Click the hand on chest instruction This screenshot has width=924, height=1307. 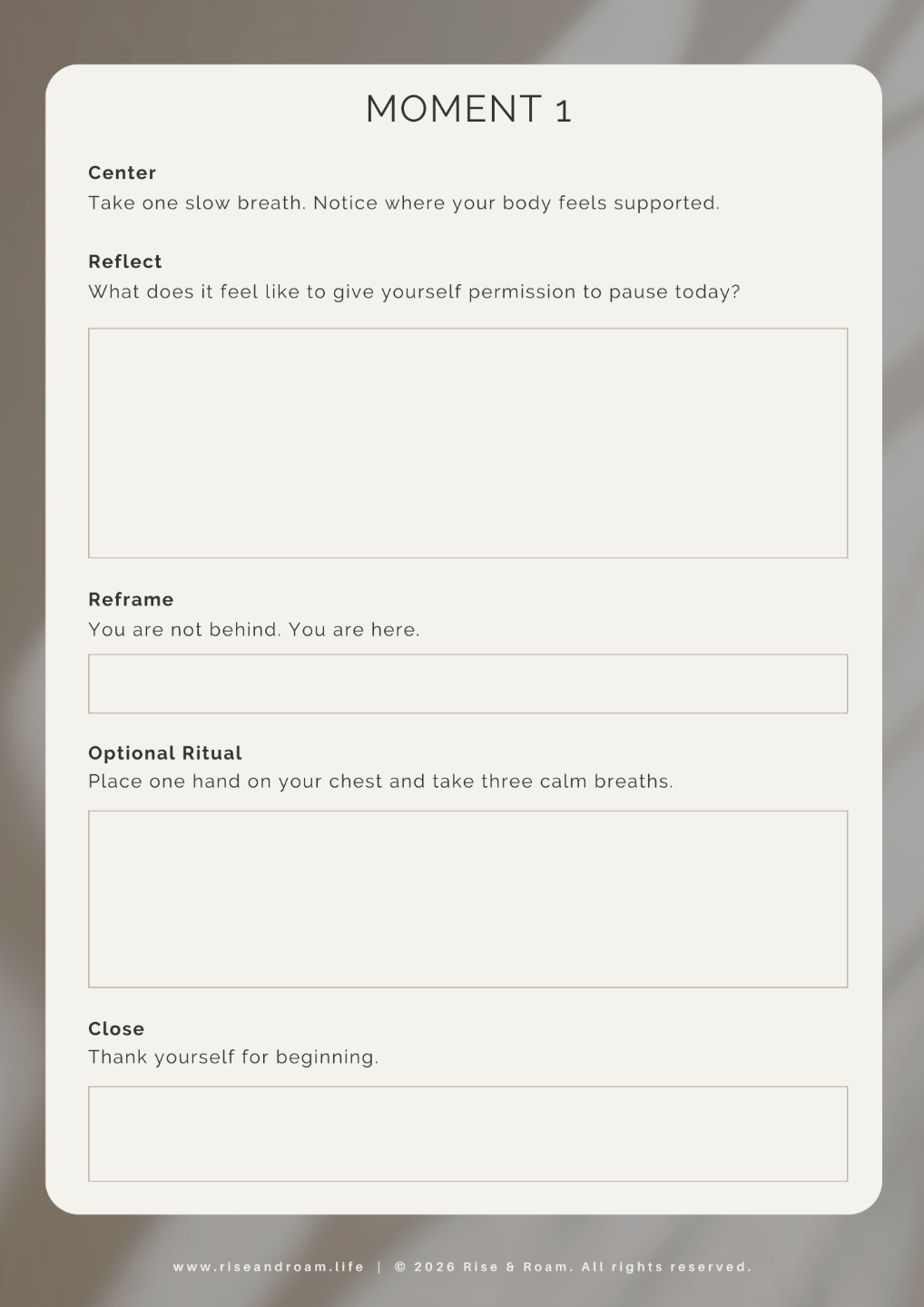pos(381,781)
